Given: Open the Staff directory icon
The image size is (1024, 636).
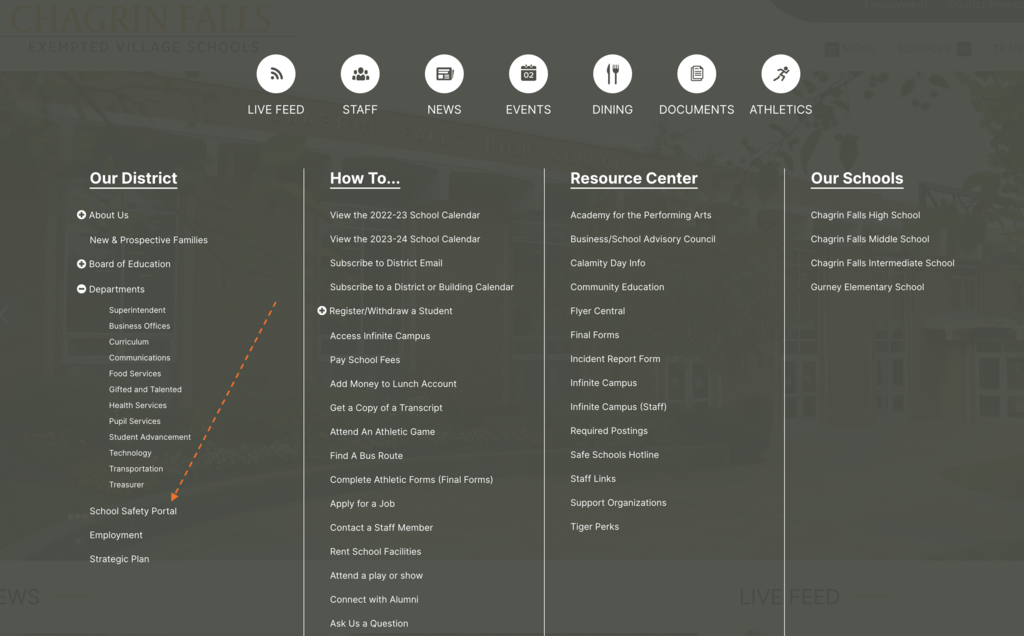Looking at the screenshot, I should click(x=360, y=74).
